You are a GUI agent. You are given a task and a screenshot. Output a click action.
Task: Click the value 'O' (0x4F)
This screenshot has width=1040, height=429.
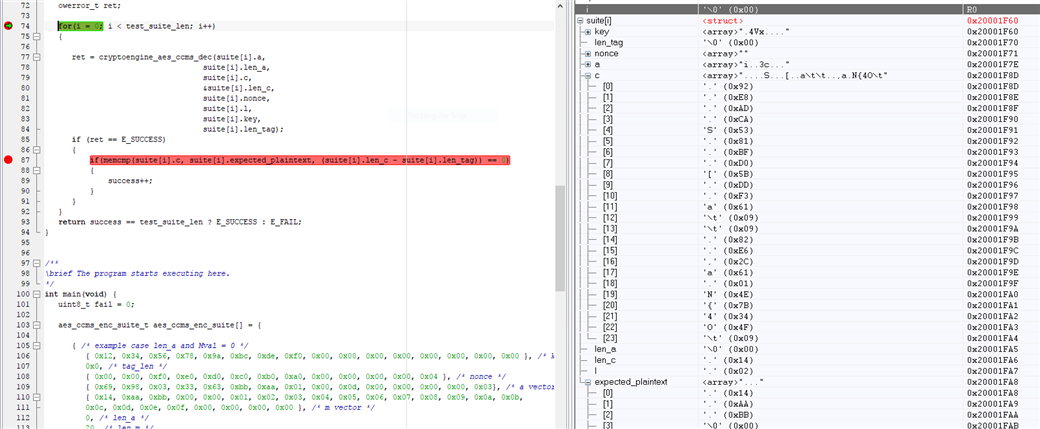click(727, 327)
